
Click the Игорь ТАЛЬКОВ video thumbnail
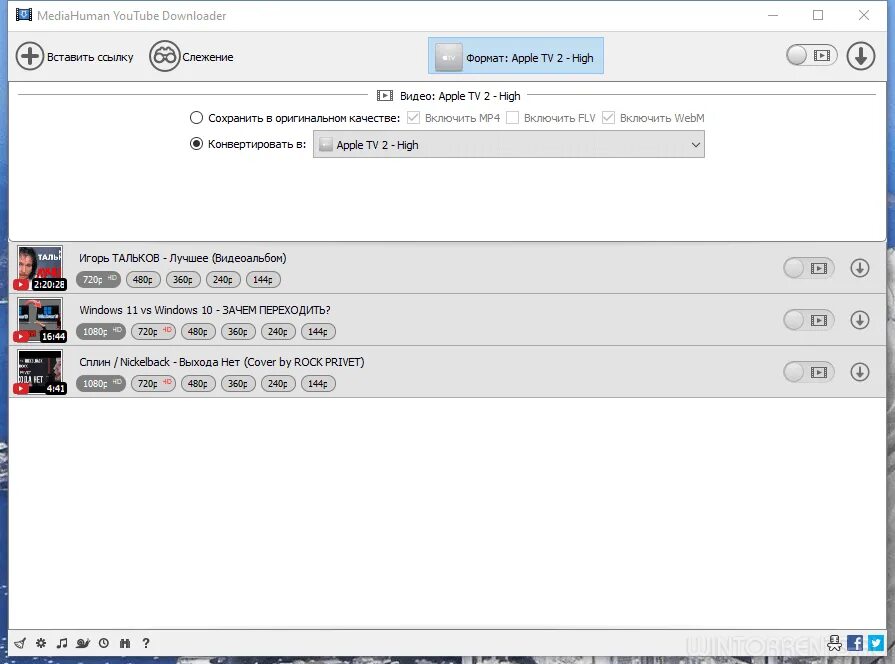[x=39, y=268]
